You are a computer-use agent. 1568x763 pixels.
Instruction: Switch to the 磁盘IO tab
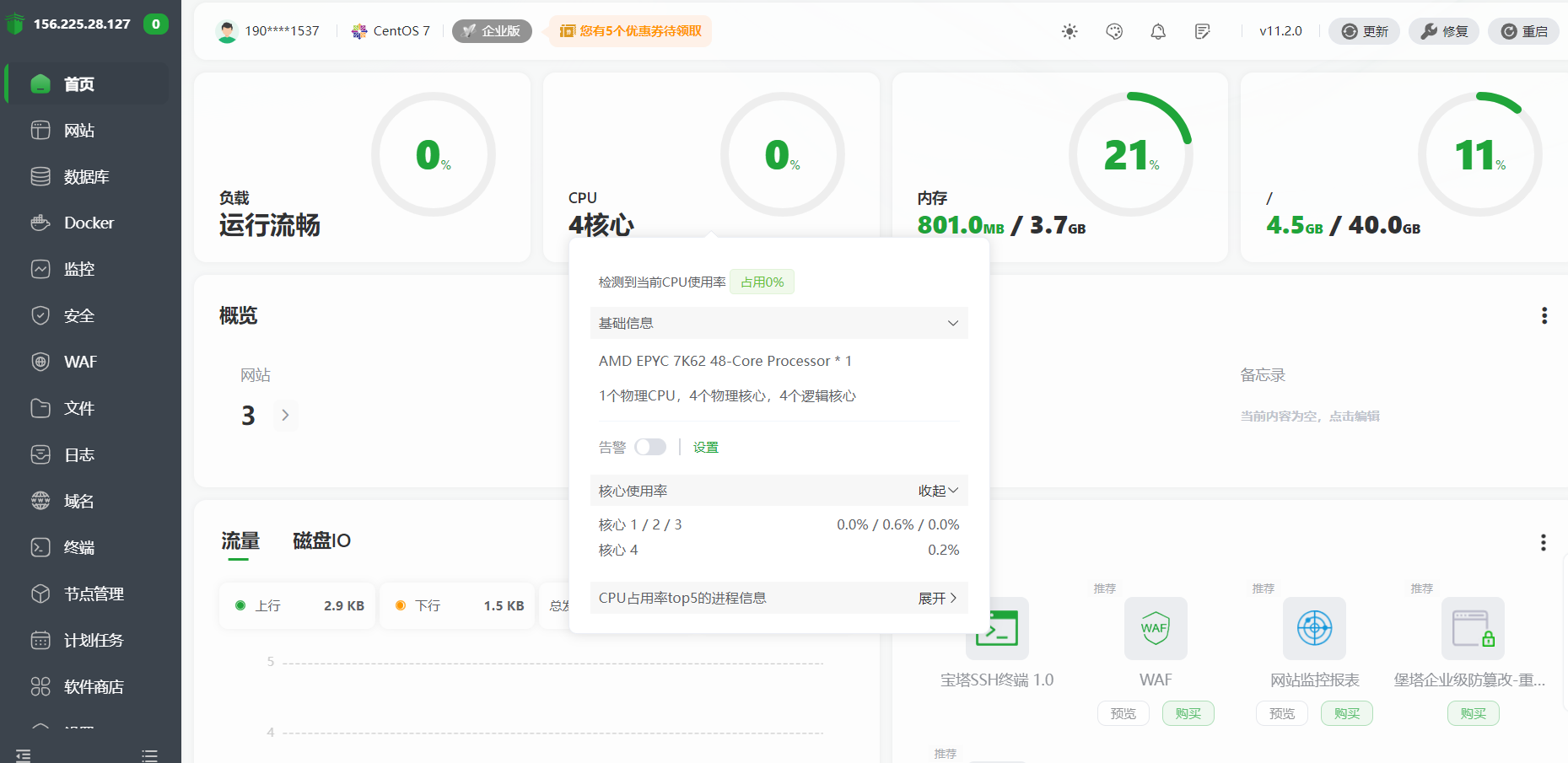pos(321,540)
